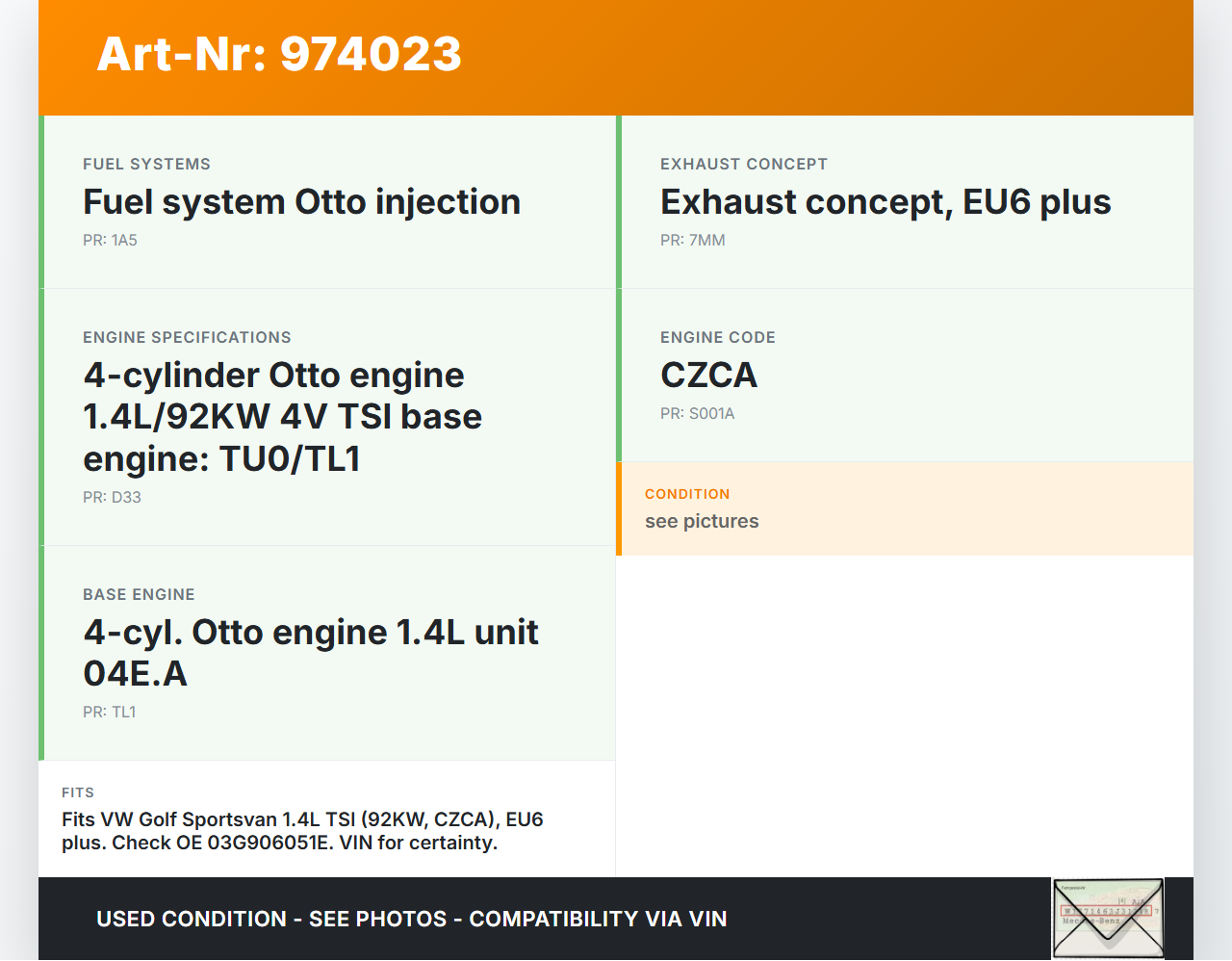1232x961 pixels.
Task: Click the envelope VIN icon in footer
Action: tap(1108, 919)
